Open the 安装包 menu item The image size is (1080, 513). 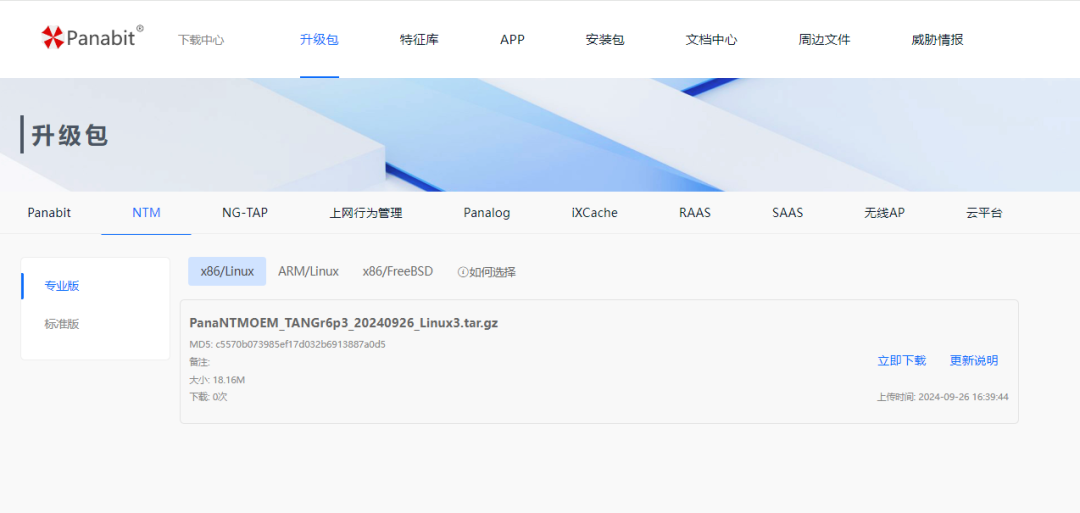tap(605, 40)
